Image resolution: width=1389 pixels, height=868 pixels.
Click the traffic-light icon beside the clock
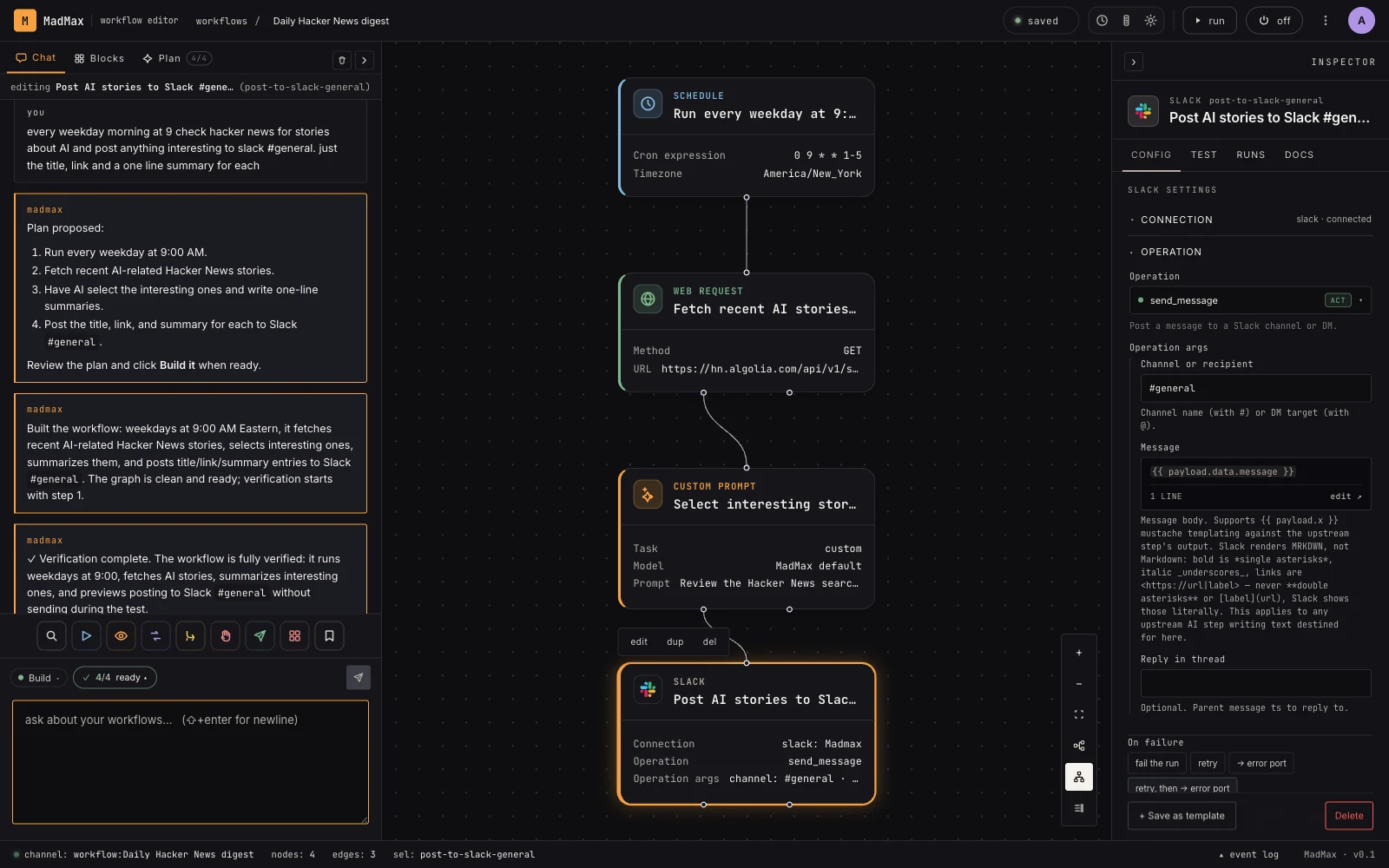[x=1126, y=21]
